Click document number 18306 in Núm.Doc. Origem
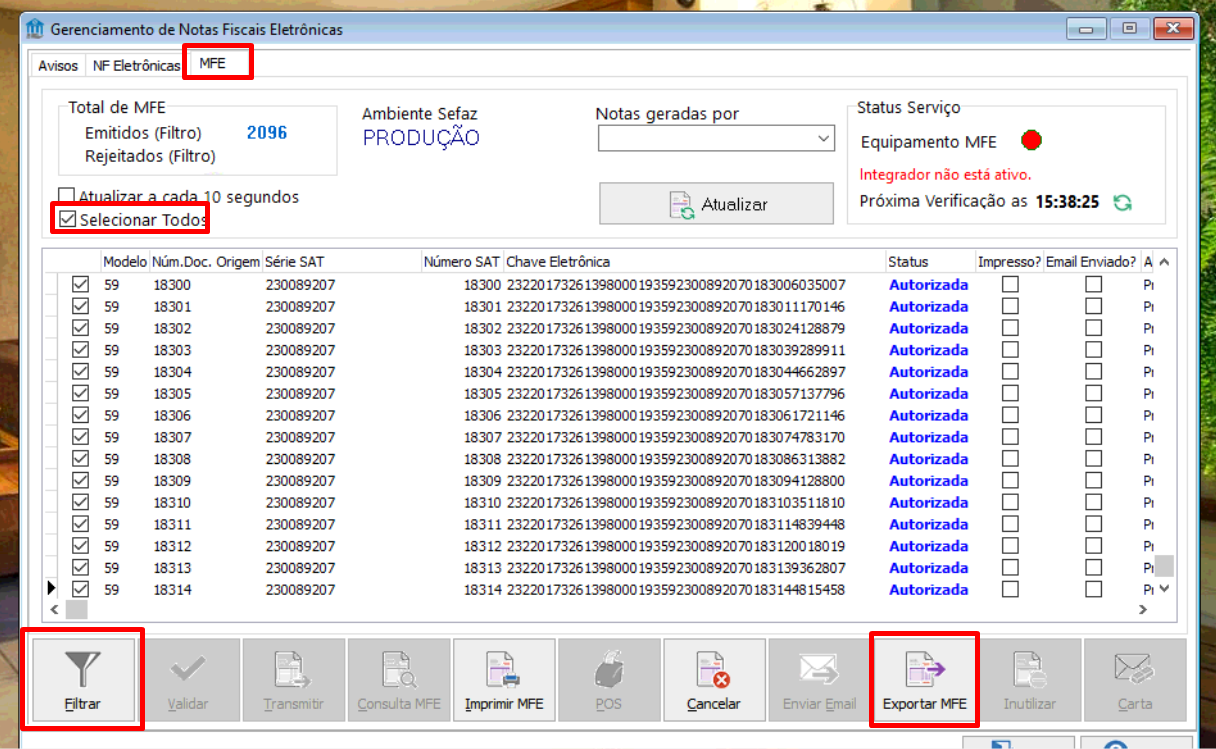This screenshot has height=749, width=1216. [172, 415]
